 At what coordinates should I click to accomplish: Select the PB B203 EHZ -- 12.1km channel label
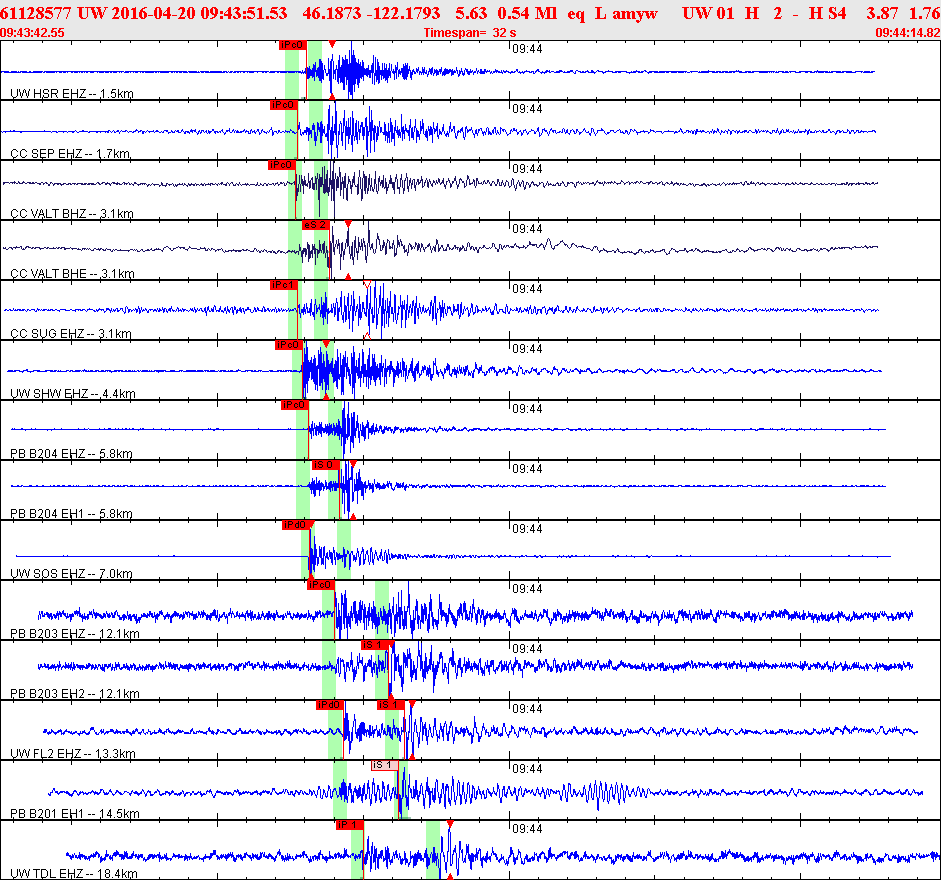click(75, 634)
